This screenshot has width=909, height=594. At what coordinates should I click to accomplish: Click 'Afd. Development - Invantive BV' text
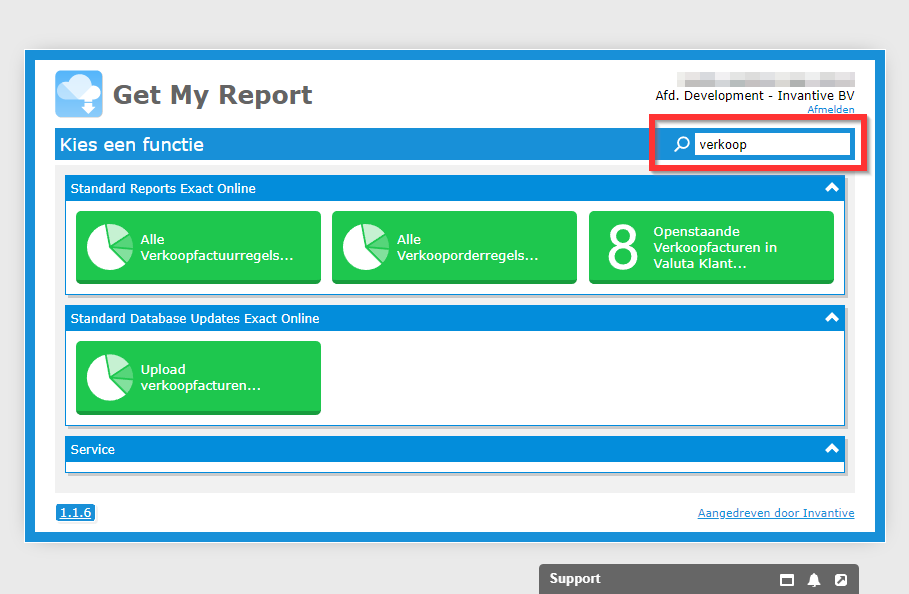pos(755,96)
